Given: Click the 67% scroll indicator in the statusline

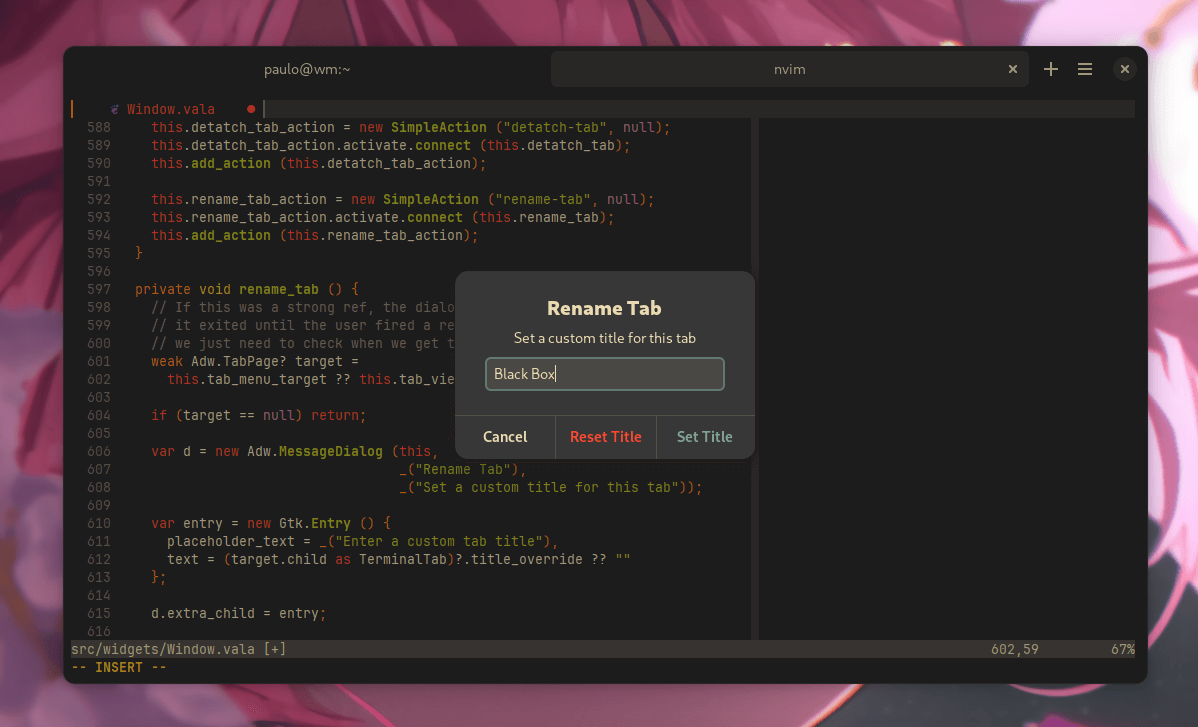Looking at the screenshot, I should [x=1122, y=648].
